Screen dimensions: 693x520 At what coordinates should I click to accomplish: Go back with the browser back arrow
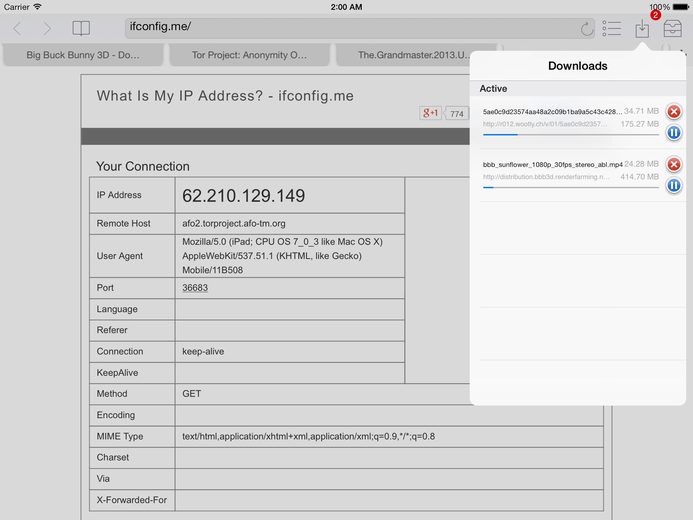[17, 29]
